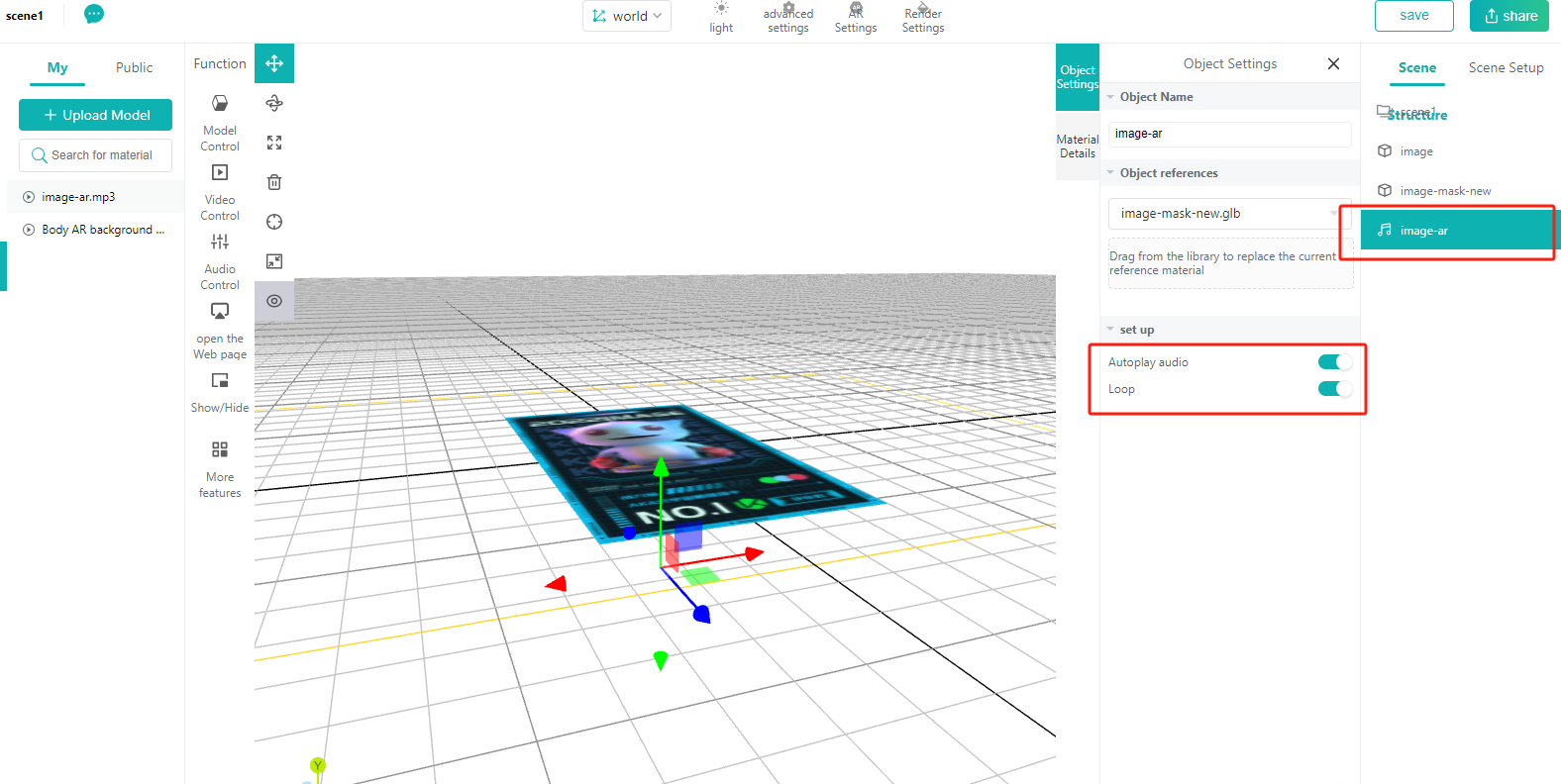Switch to the Scene tab
The width and height of the screenshot is (1561, 784).
[1417, 67]
